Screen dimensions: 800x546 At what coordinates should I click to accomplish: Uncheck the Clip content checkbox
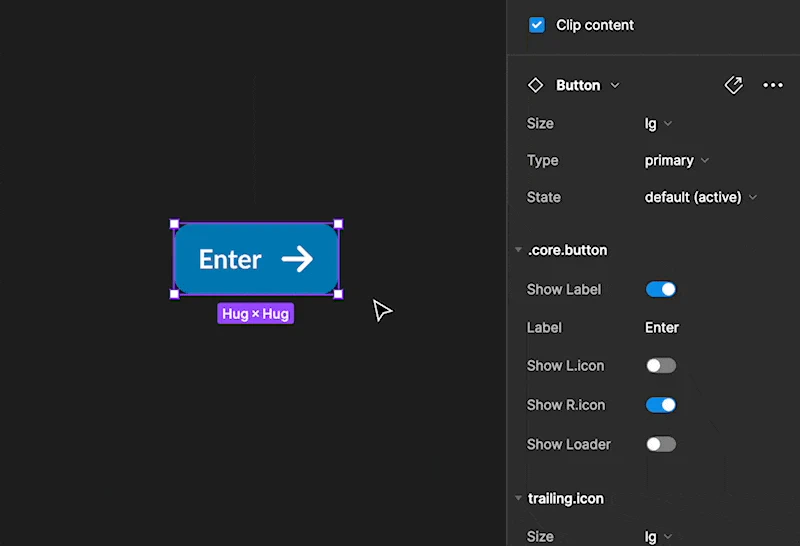pos(537,25)
